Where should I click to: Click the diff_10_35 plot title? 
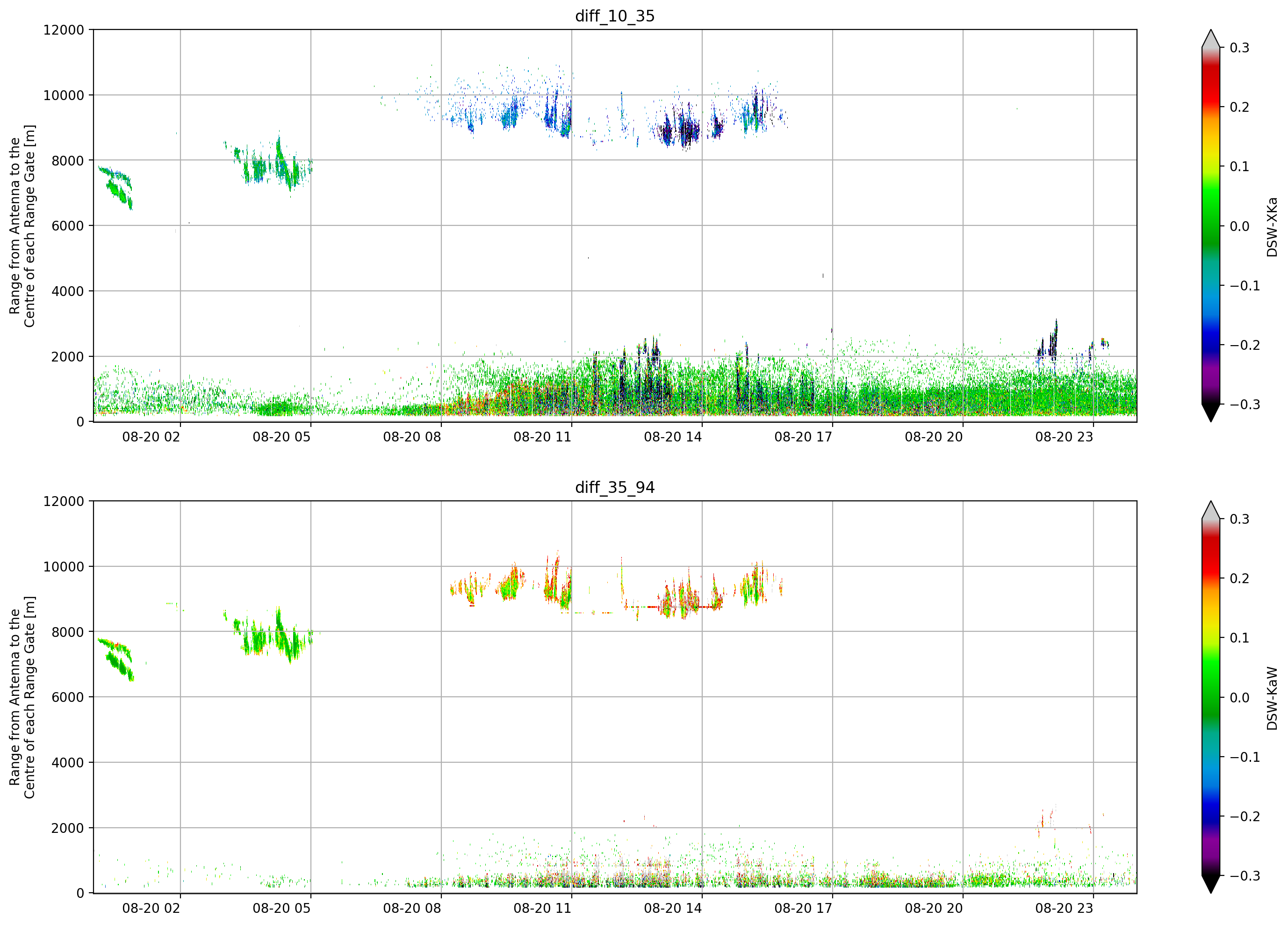(615, 16)
